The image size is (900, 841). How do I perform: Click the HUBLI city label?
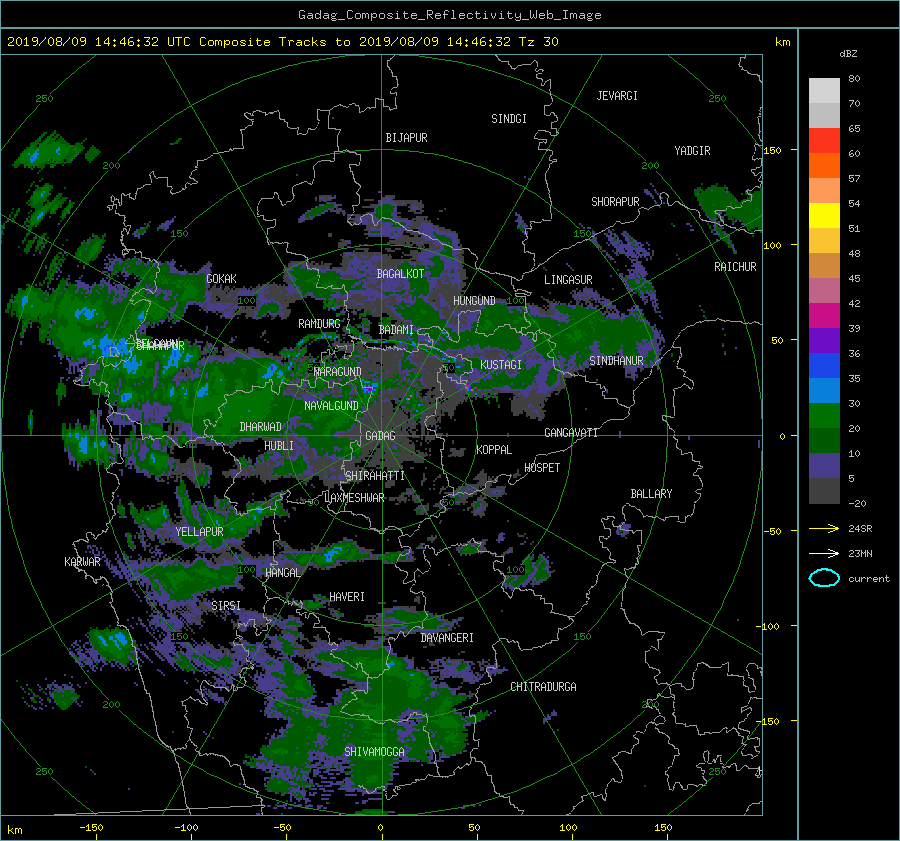[279, 445]
